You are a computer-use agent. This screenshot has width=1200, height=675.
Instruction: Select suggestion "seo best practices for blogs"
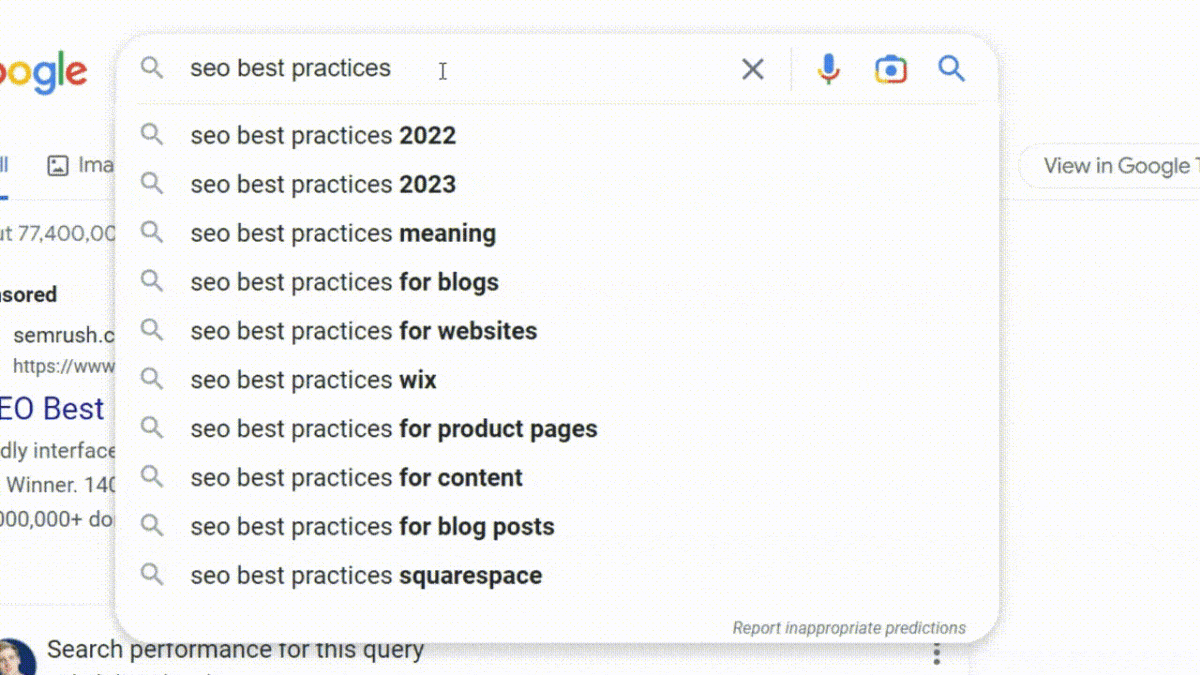pyautogui.click(x=344, y=282)
